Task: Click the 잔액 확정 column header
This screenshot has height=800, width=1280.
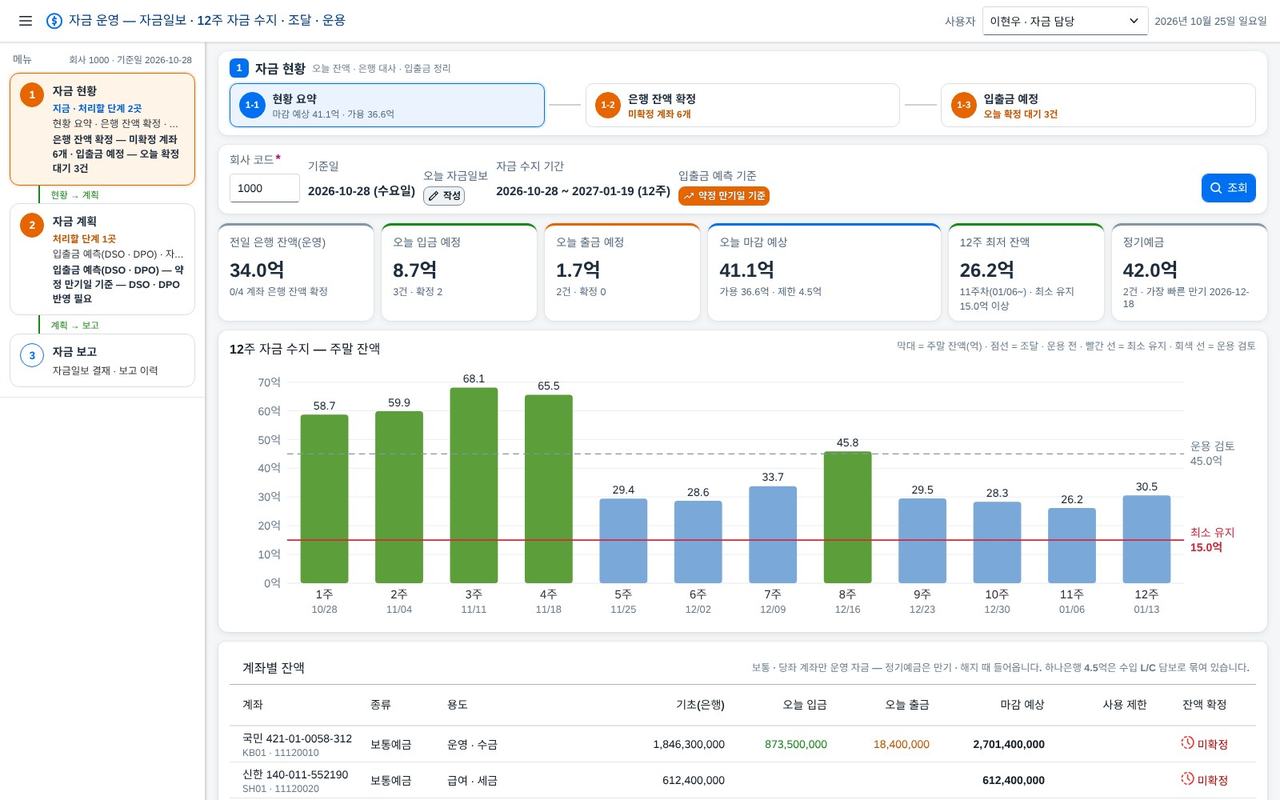Action: click(x=1204, y=705)
